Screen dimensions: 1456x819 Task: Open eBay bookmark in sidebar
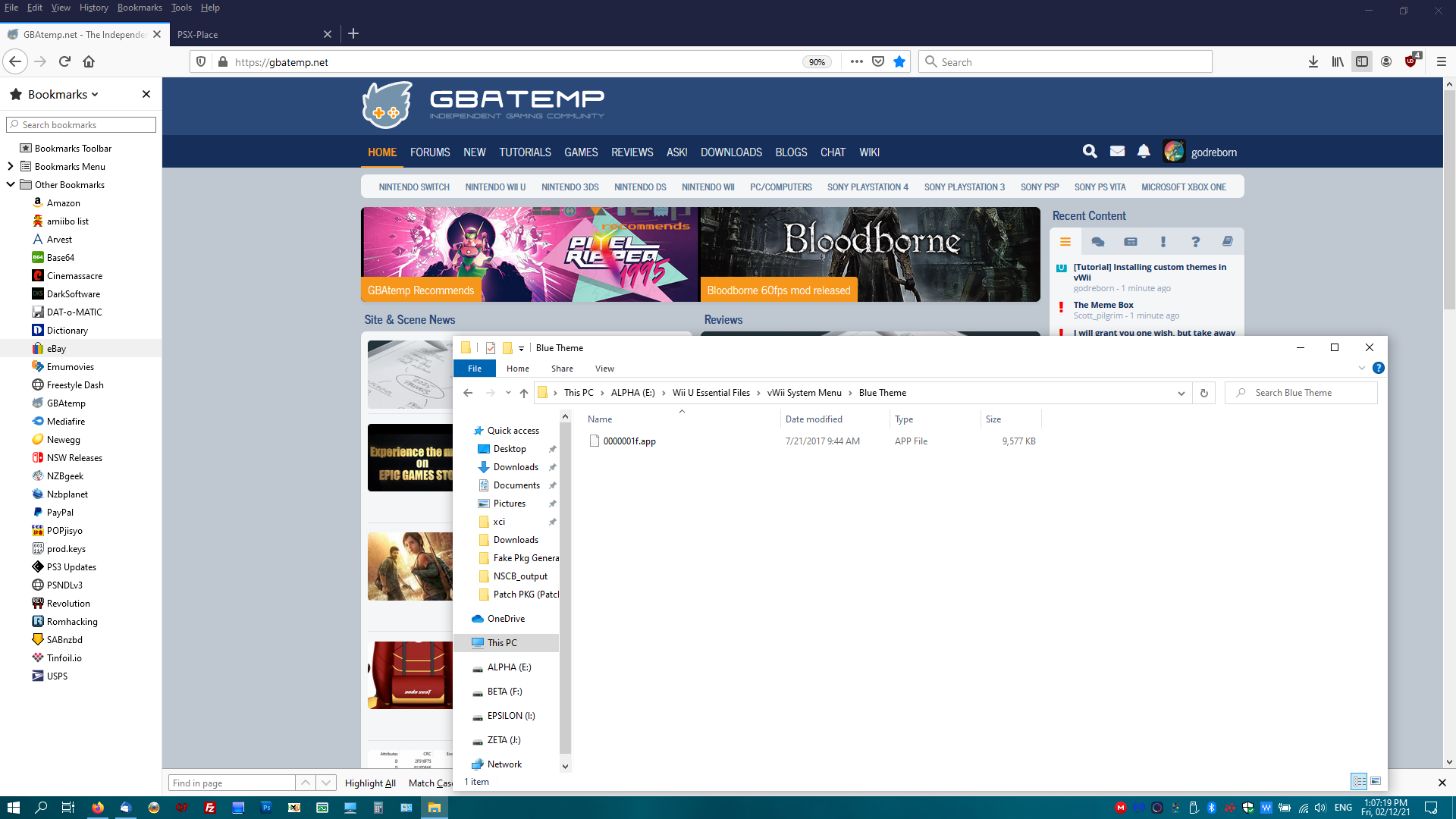click(56, 349)
